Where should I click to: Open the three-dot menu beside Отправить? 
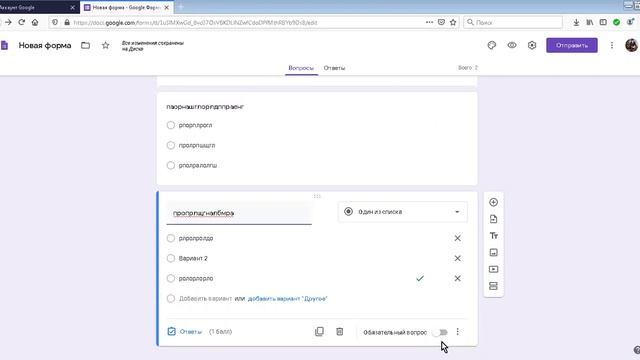tap(611, 45)
